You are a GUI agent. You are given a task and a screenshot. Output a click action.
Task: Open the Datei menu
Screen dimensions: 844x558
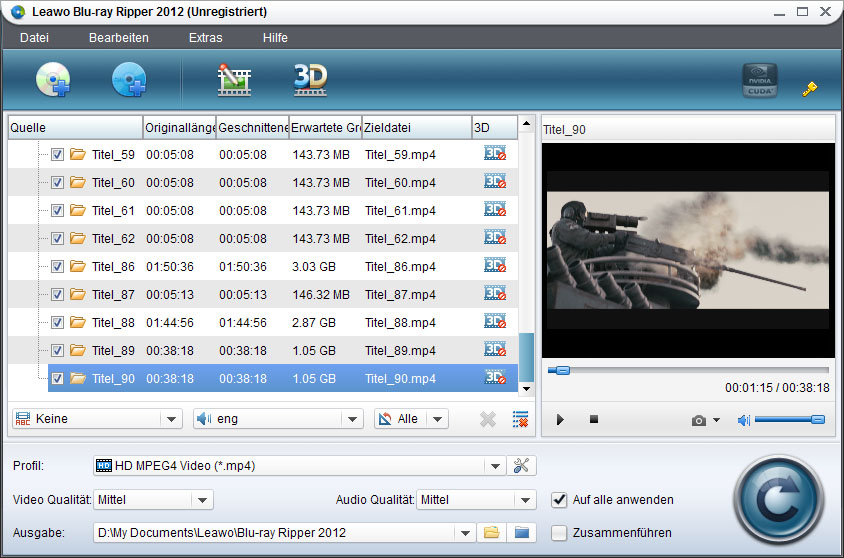tap(34, 38)
